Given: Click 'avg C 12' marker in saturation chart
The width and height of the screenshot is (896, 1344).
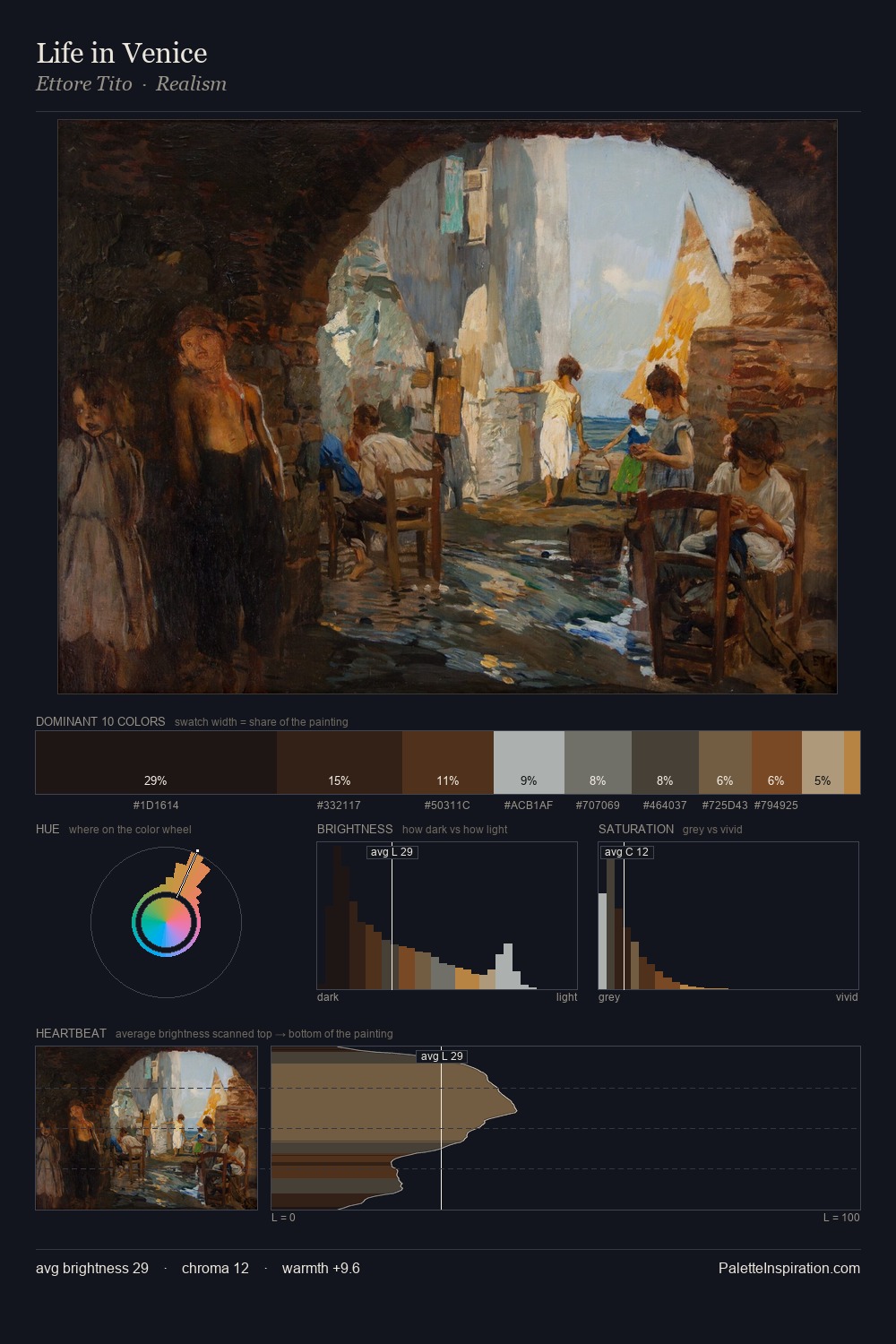Looking at the screenshot, I should click(x=626, y=851).
